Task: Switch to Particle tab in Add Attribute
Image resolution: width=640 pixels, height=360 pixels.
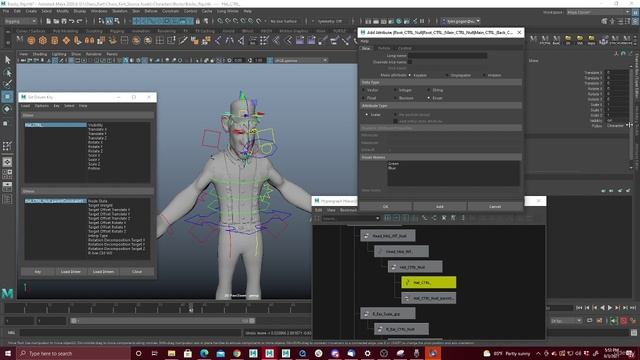Action: click(384, 48)
